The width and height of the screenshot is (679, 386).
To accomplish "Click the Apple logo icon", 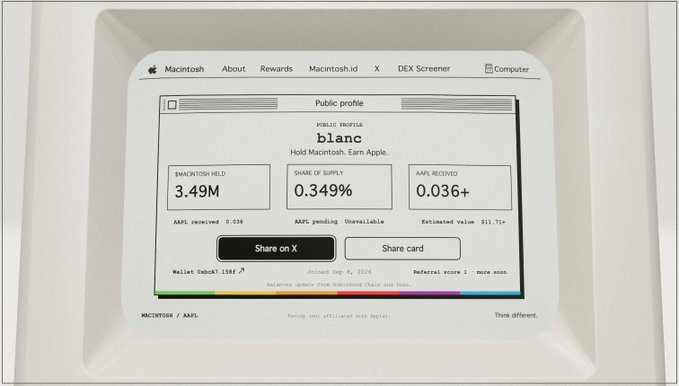I will (152, 69).
